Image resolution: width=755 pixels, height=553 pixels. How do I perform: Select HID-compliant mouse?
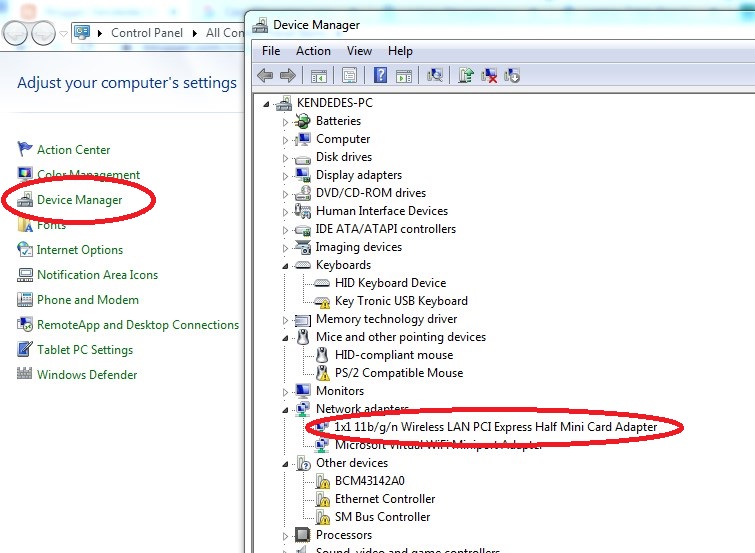coord(394,355)
